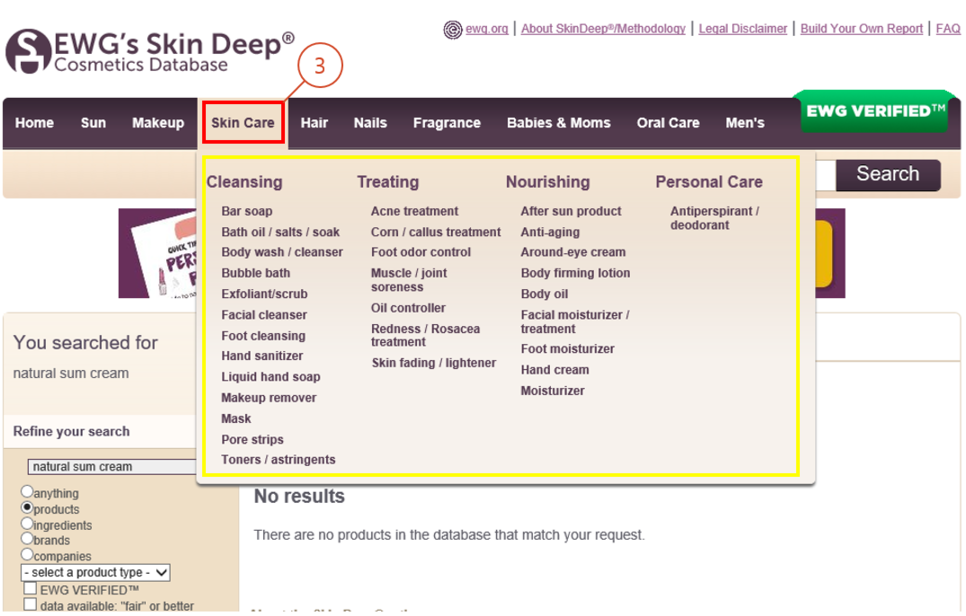Select the 'ingredients' radio button
This screenshot has width=966, height=616.
pos(26,524)
